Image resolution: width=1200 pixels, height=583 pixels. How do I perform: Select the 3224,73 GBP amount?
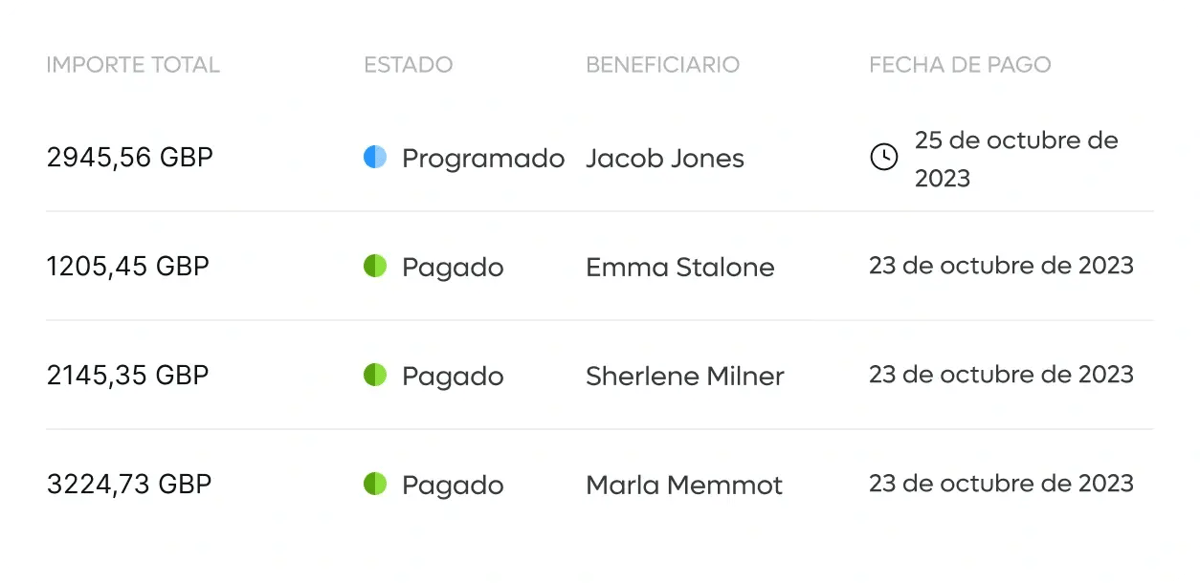[x=129, y=485]
